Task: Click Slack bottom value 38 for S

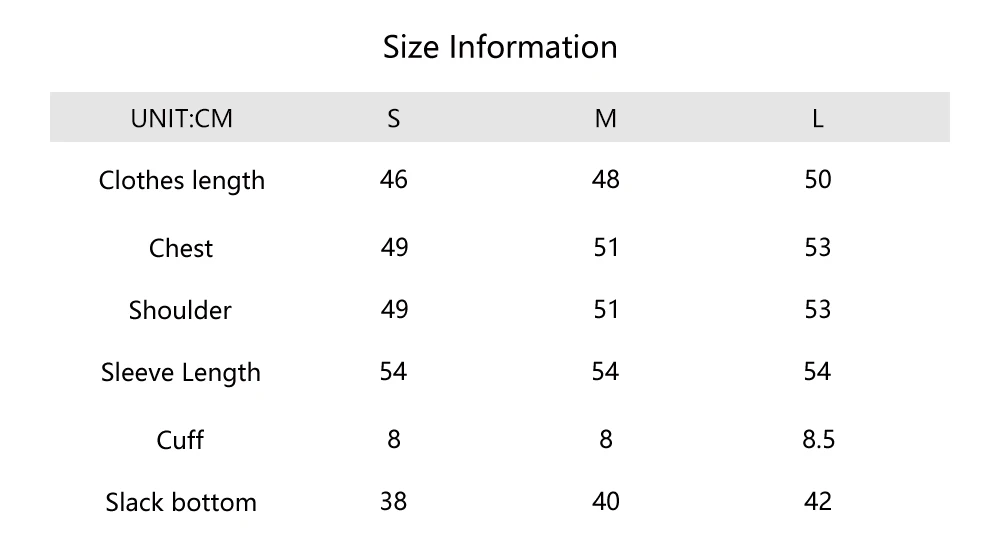Action: [x=394, y=501]
